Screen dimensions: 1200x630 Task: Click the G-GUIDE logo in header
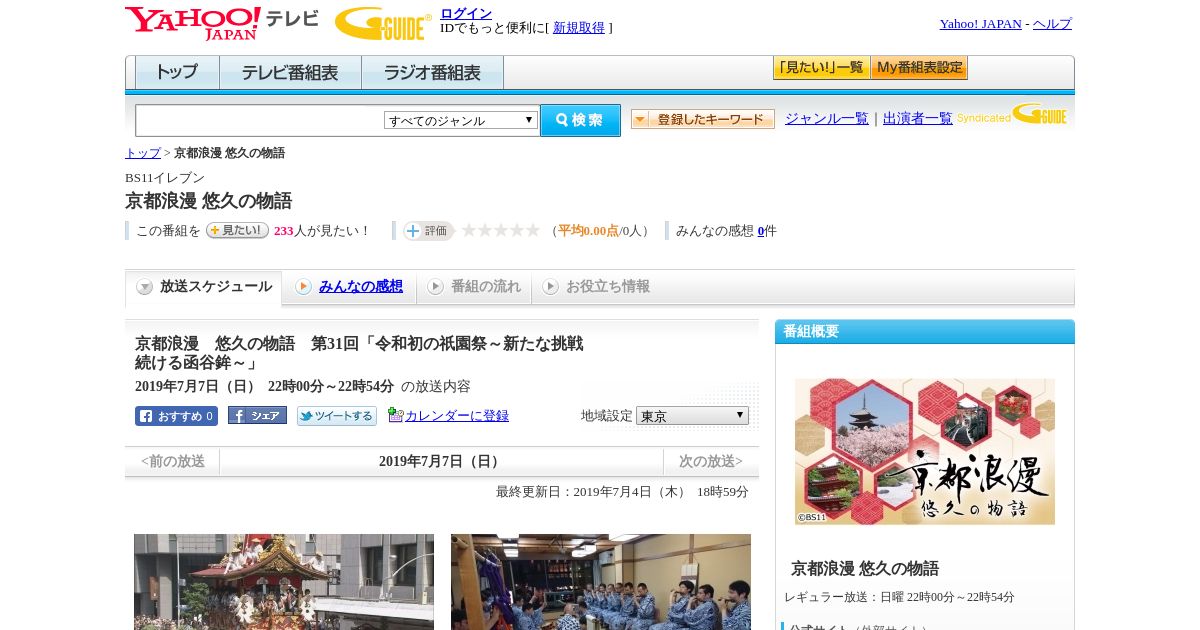[383, 23]
